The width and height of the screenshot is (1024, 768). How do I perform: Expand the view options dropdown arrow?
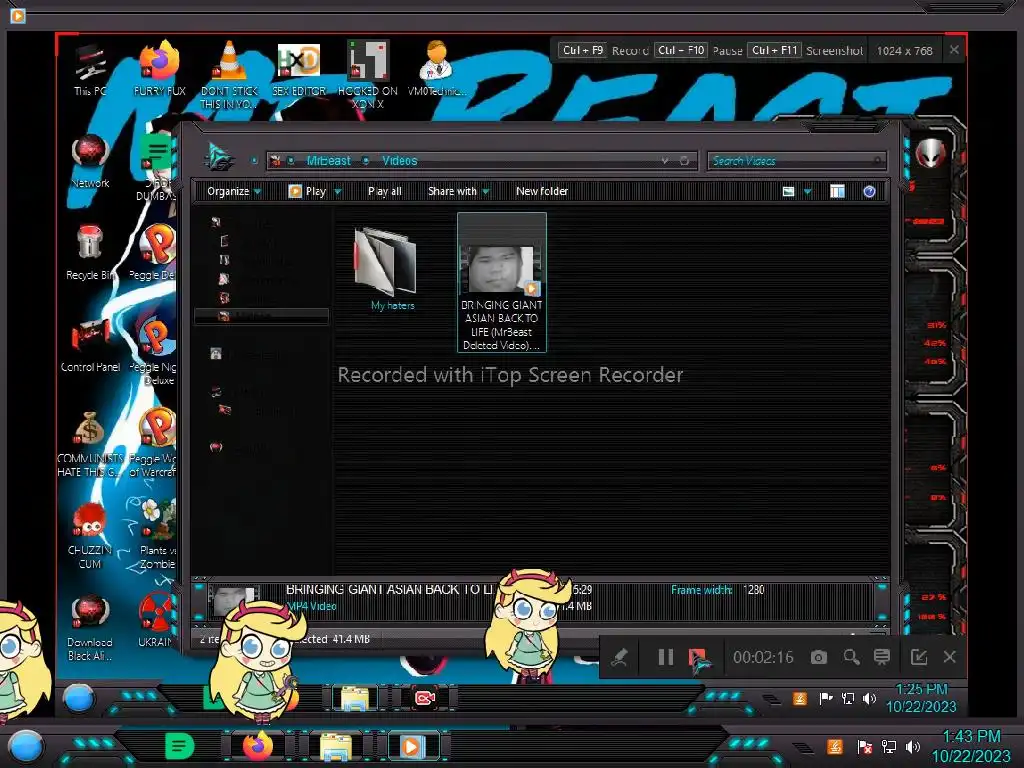[x=808, y=191]
